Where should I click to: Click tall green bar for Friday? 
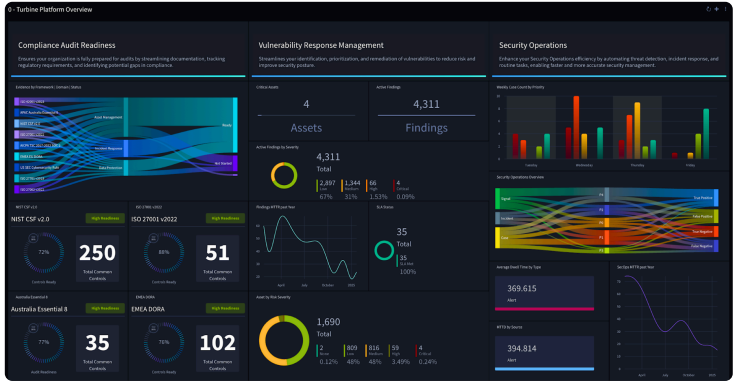706,134
